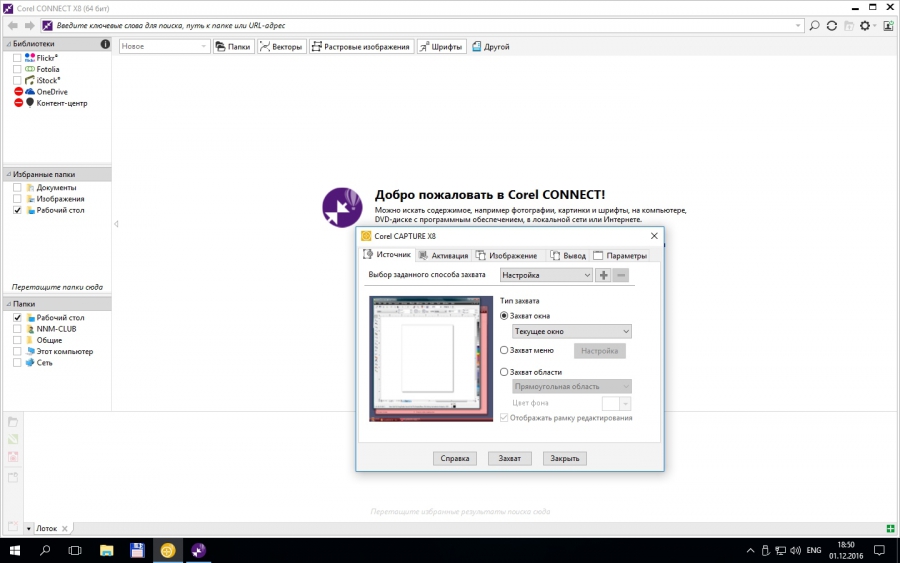
Task: Collapse the Избранные папки panel
Action: (x=9, y=174)
